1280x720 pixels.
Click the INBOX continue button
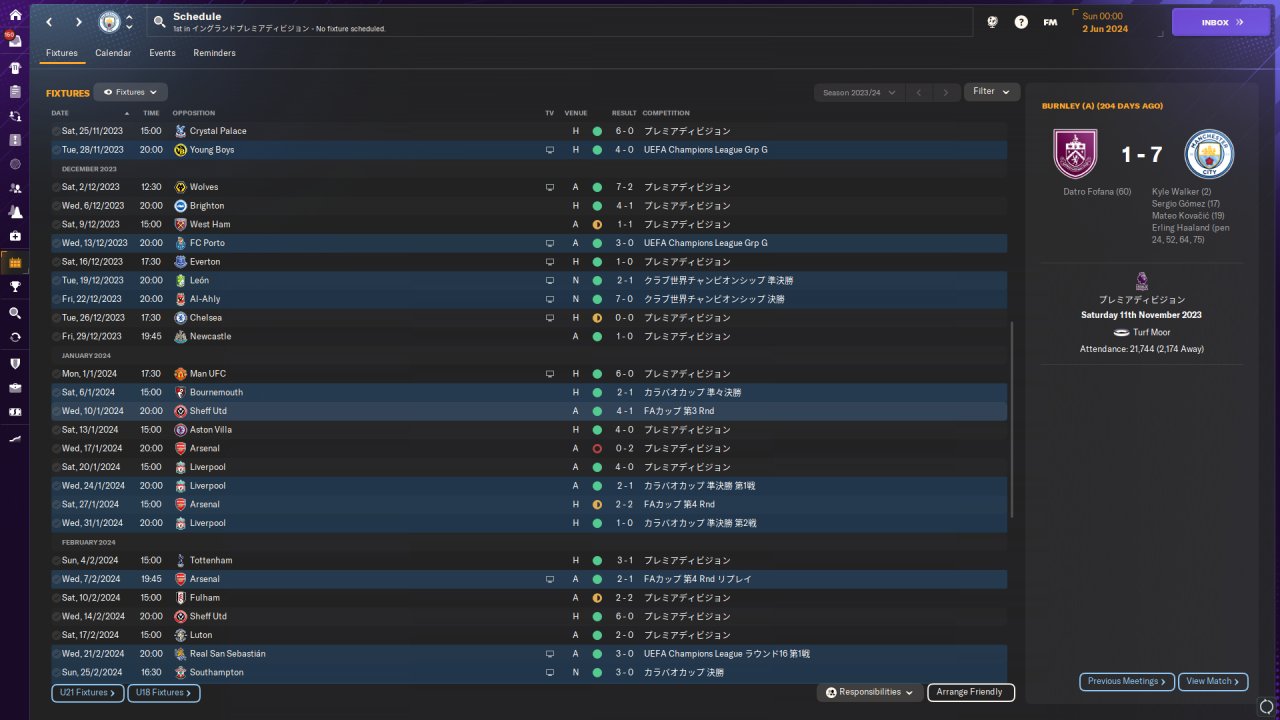point(1220,22)
